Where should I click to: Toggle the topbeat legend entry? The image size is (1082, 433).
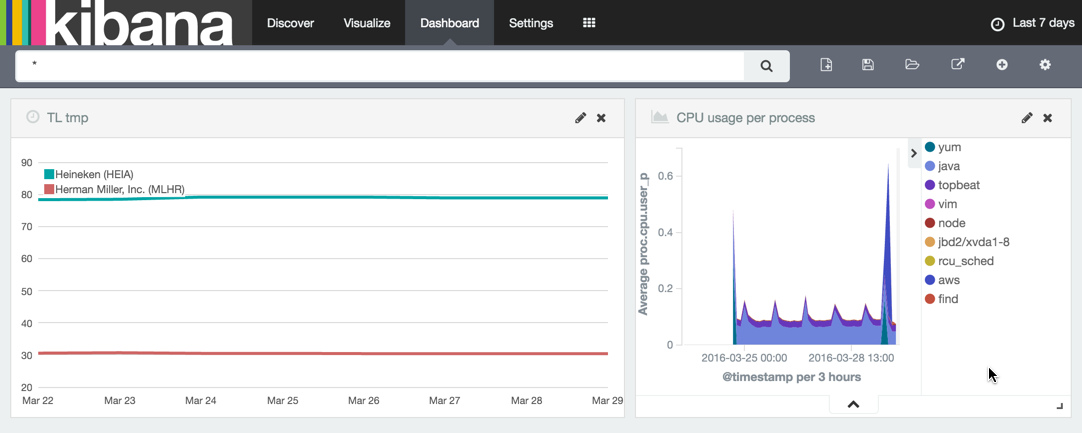(956, 185)
